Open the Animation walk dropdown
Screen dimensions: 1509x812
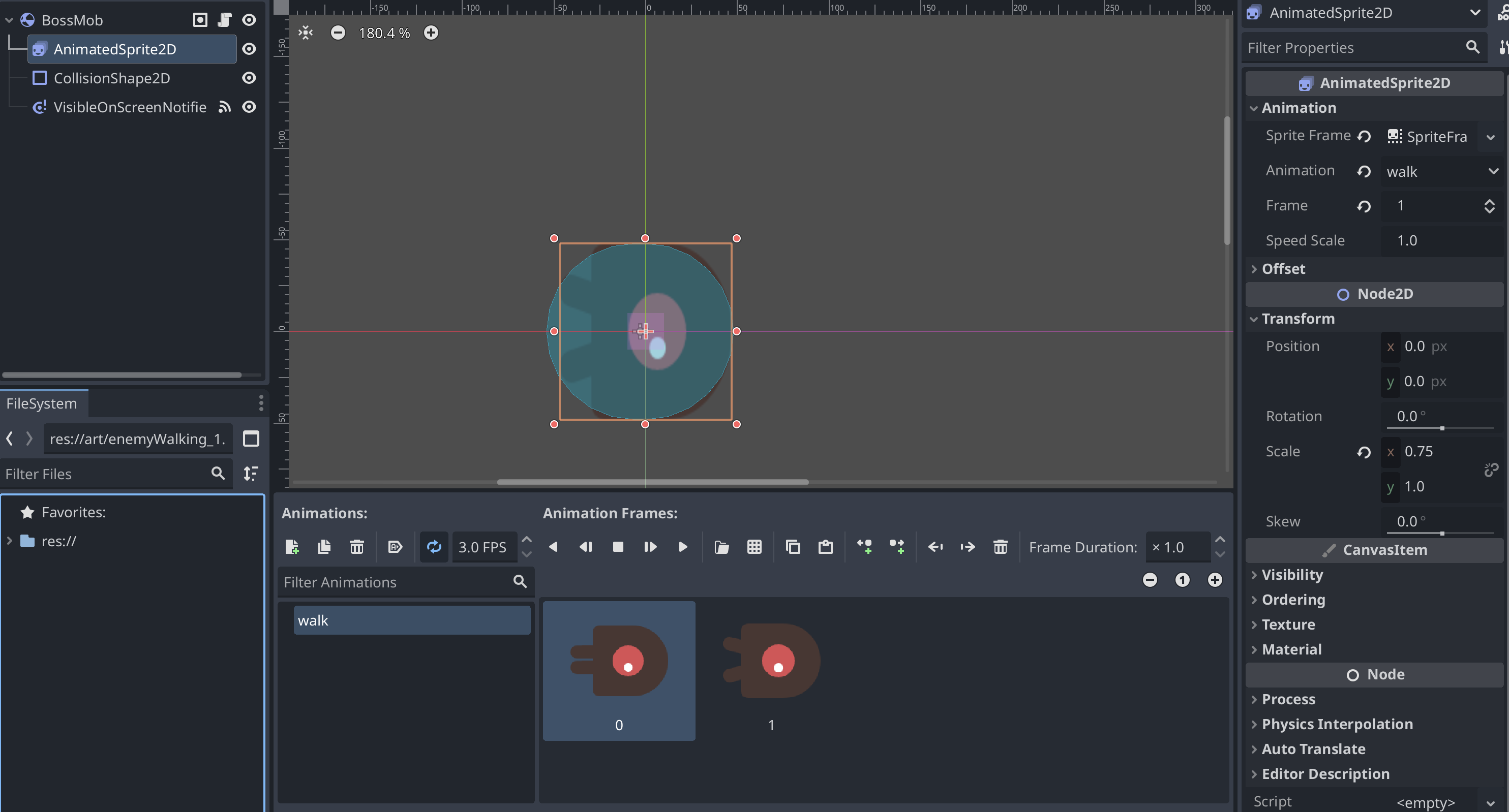coord(1442,172)
